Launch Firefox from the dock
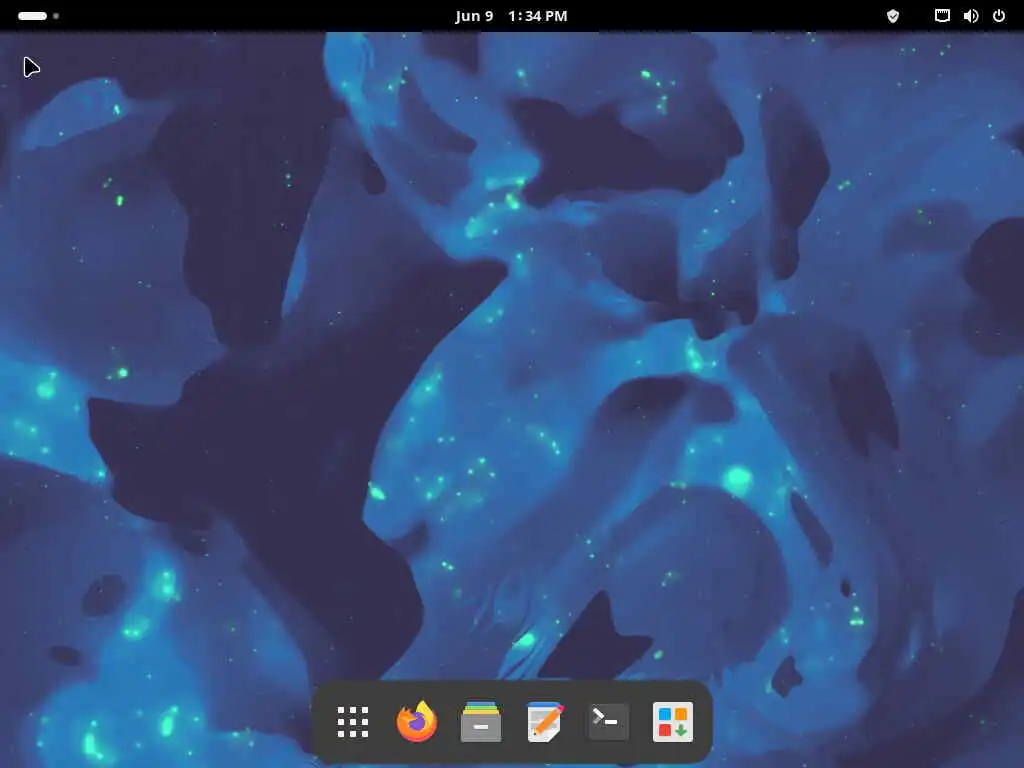Viewport: 1024px width, 768px height. point(417,722)
